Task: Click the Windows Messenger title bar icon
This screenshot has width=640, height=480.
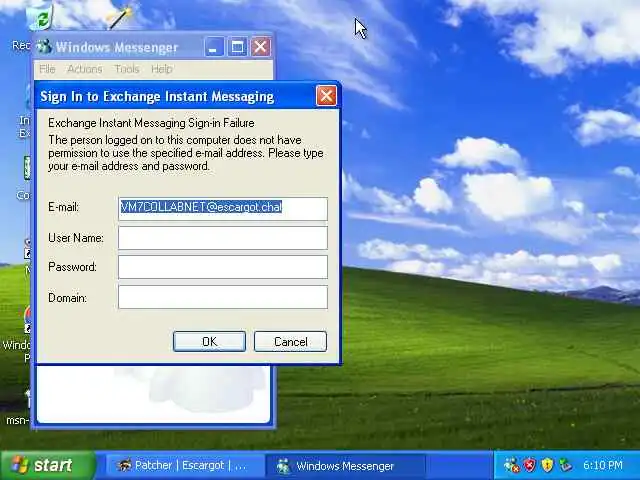Action: tap(44, 47)
